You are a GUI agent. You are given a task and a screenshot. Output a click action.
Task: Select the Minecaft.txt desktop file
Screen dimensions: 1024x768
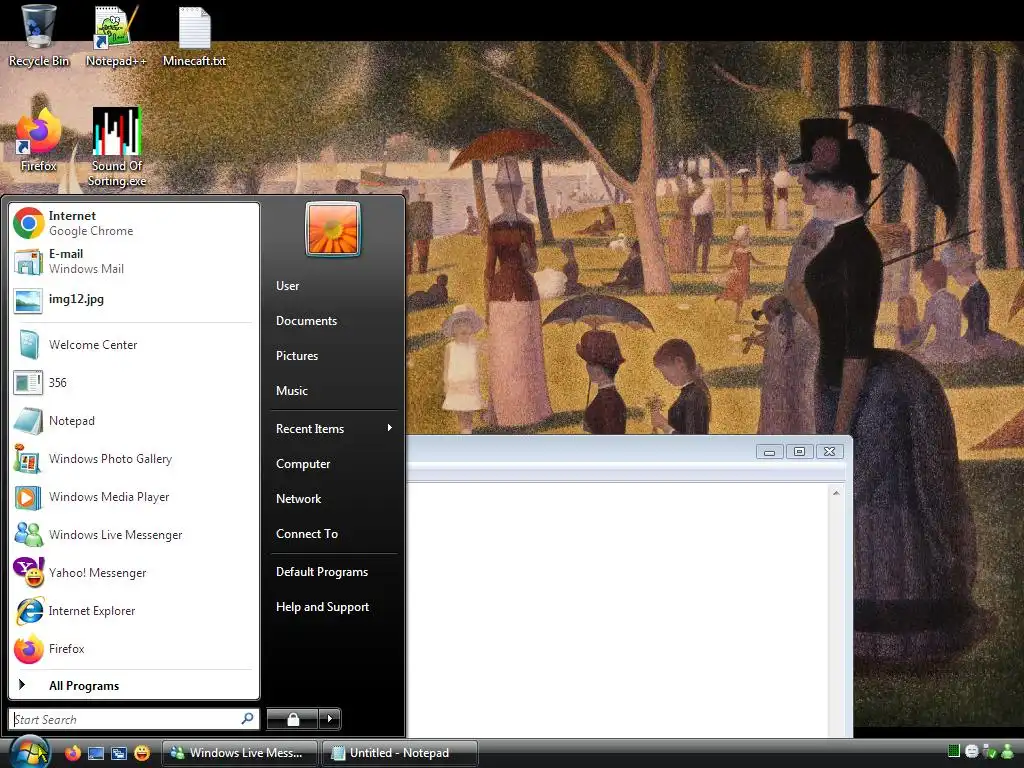tap(195, 36)
